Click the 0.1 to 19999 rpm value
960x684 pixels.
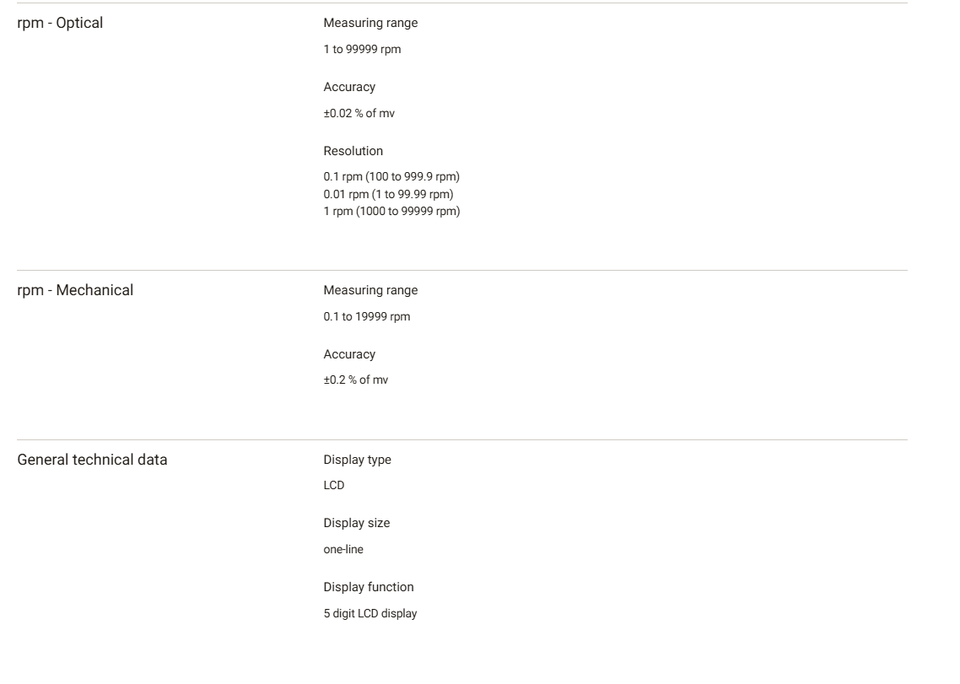pyautogui.click(x=367, y=317)
